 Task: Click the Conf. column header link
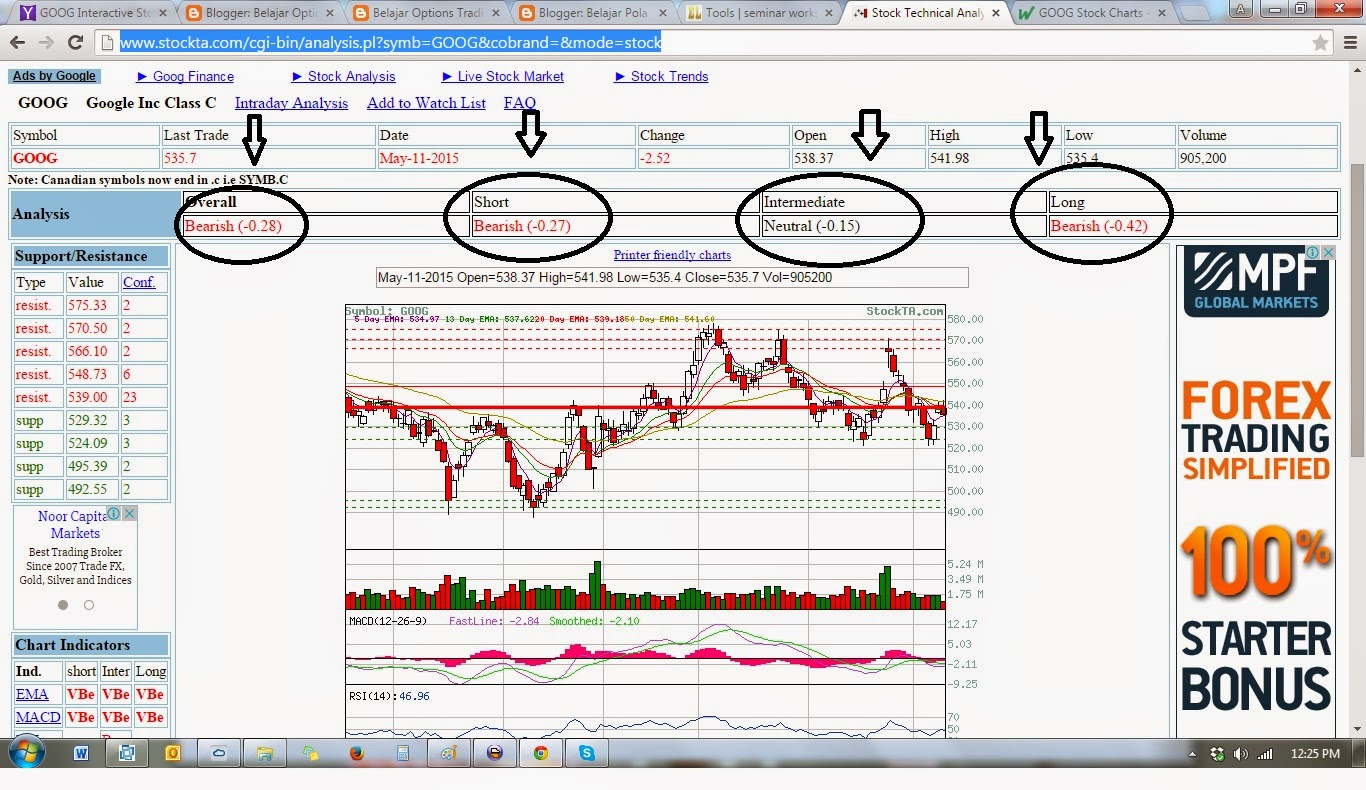139,282
